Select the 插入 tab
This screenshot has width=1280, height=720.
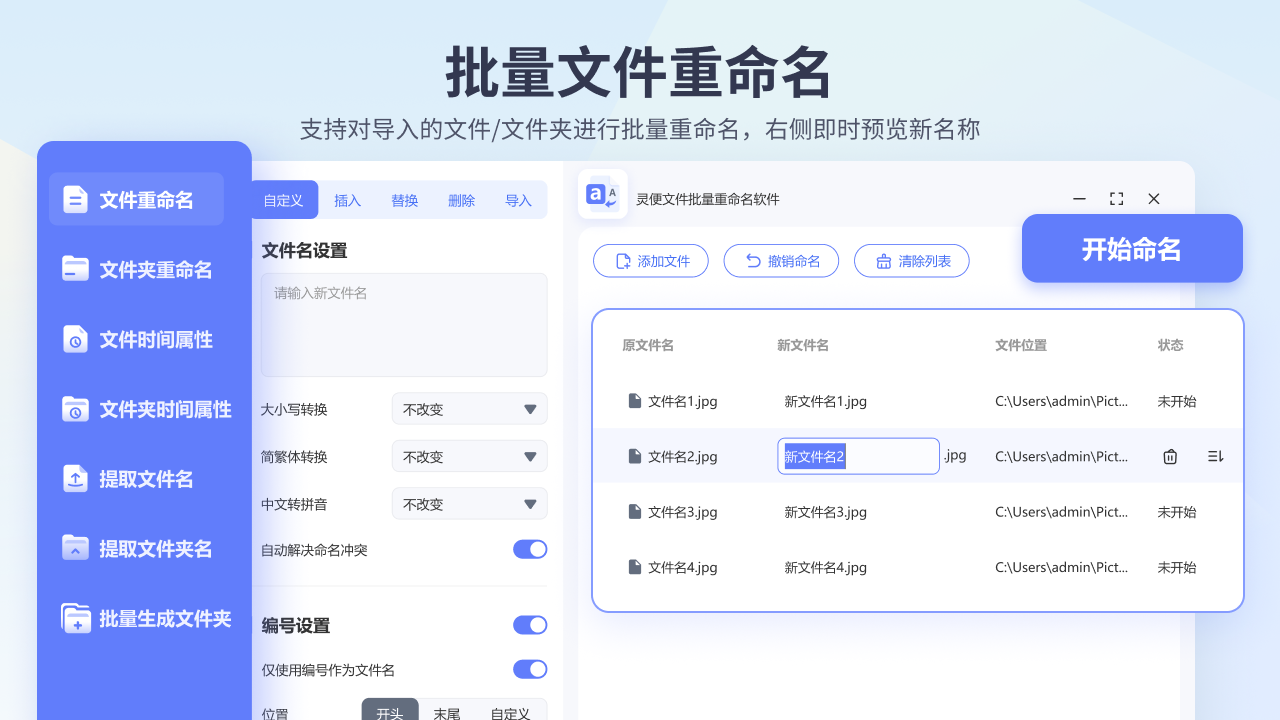click(x=347, y=199)
